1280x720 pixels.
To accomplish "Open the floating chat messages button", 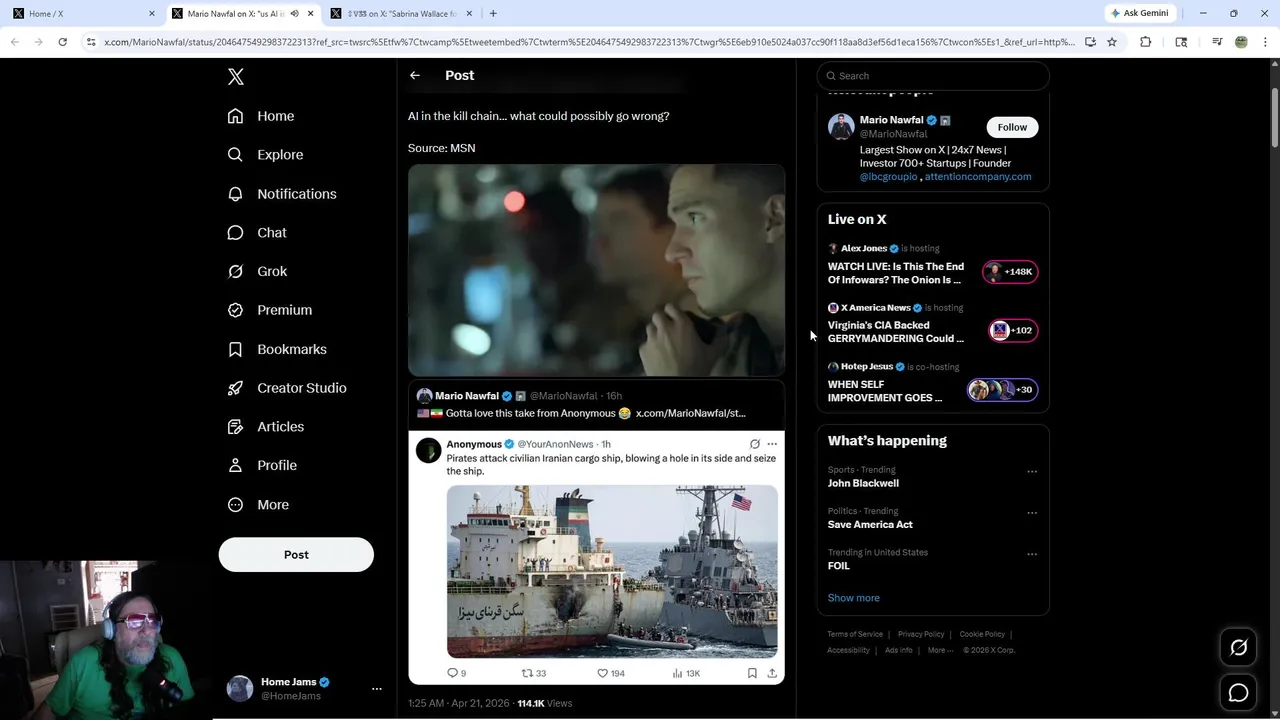I will click(x=1238, y=693).
